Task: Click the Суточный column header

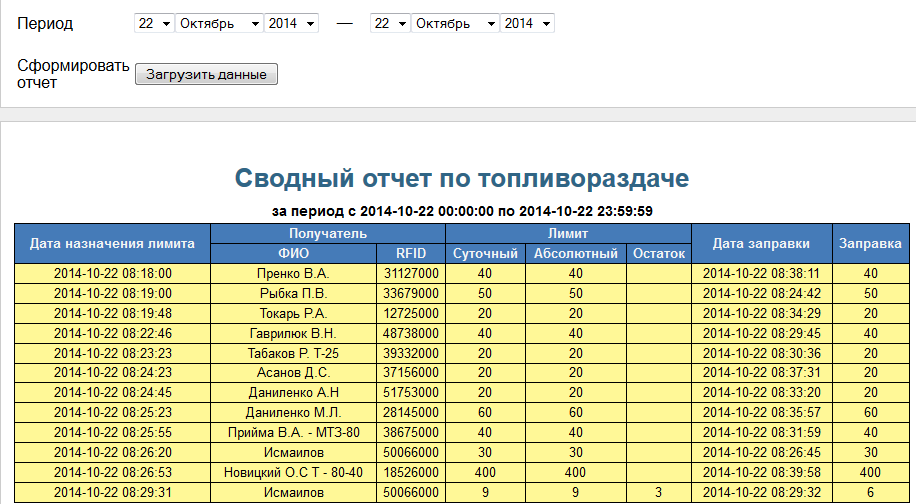Action: click(485, 253)
